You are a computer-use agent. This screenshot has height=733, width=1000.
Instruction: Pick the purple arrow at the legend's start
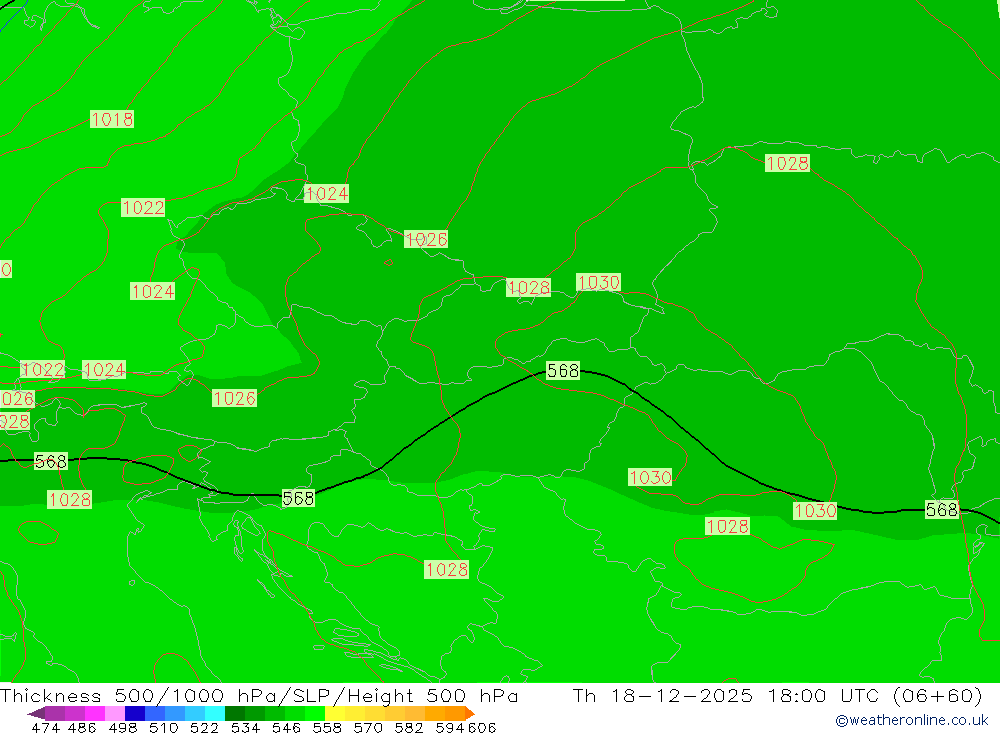click(x=36, y=713)
